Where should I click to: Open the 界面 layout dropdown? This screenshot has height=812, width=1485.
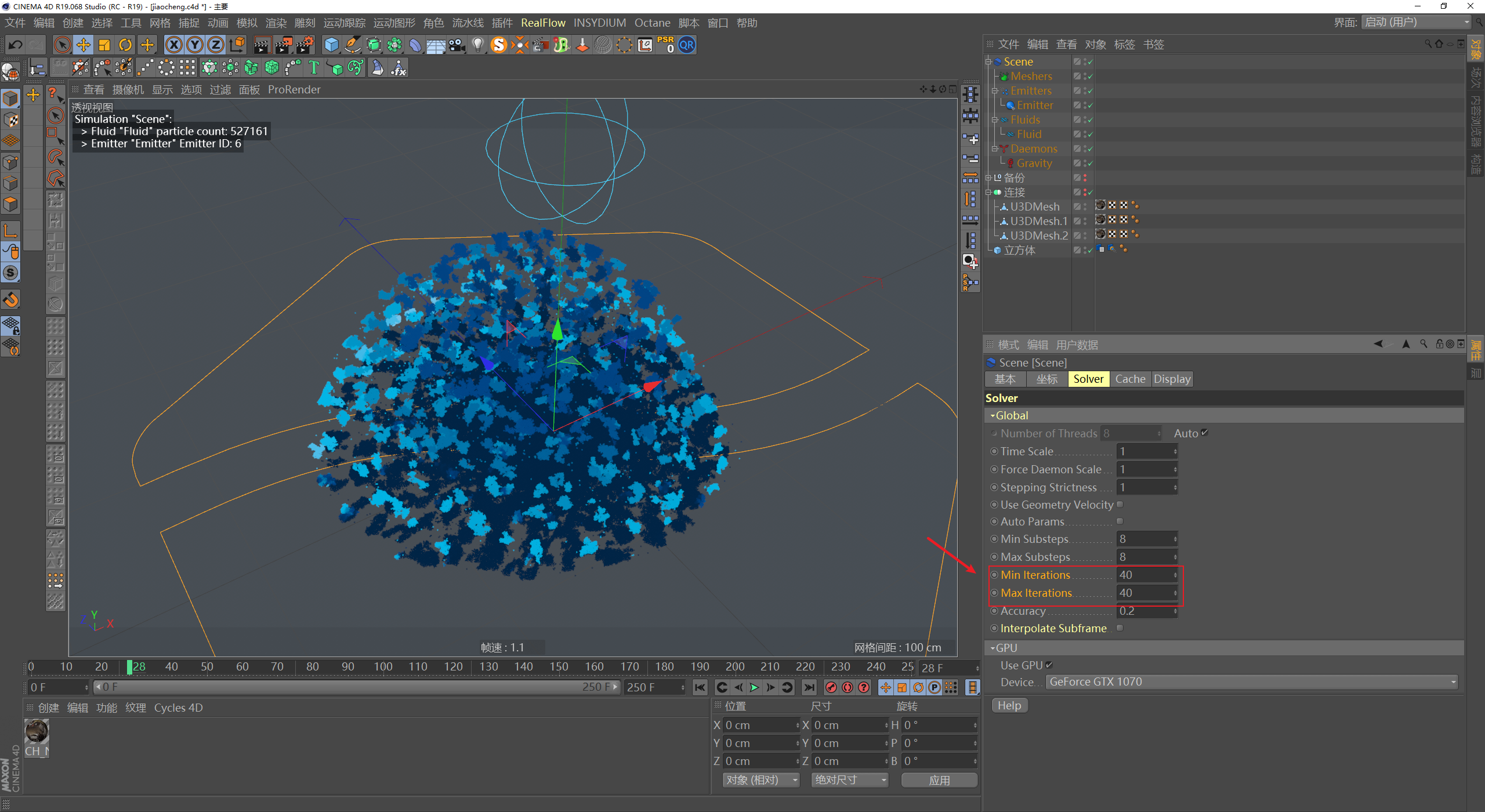coord(1417,23)
